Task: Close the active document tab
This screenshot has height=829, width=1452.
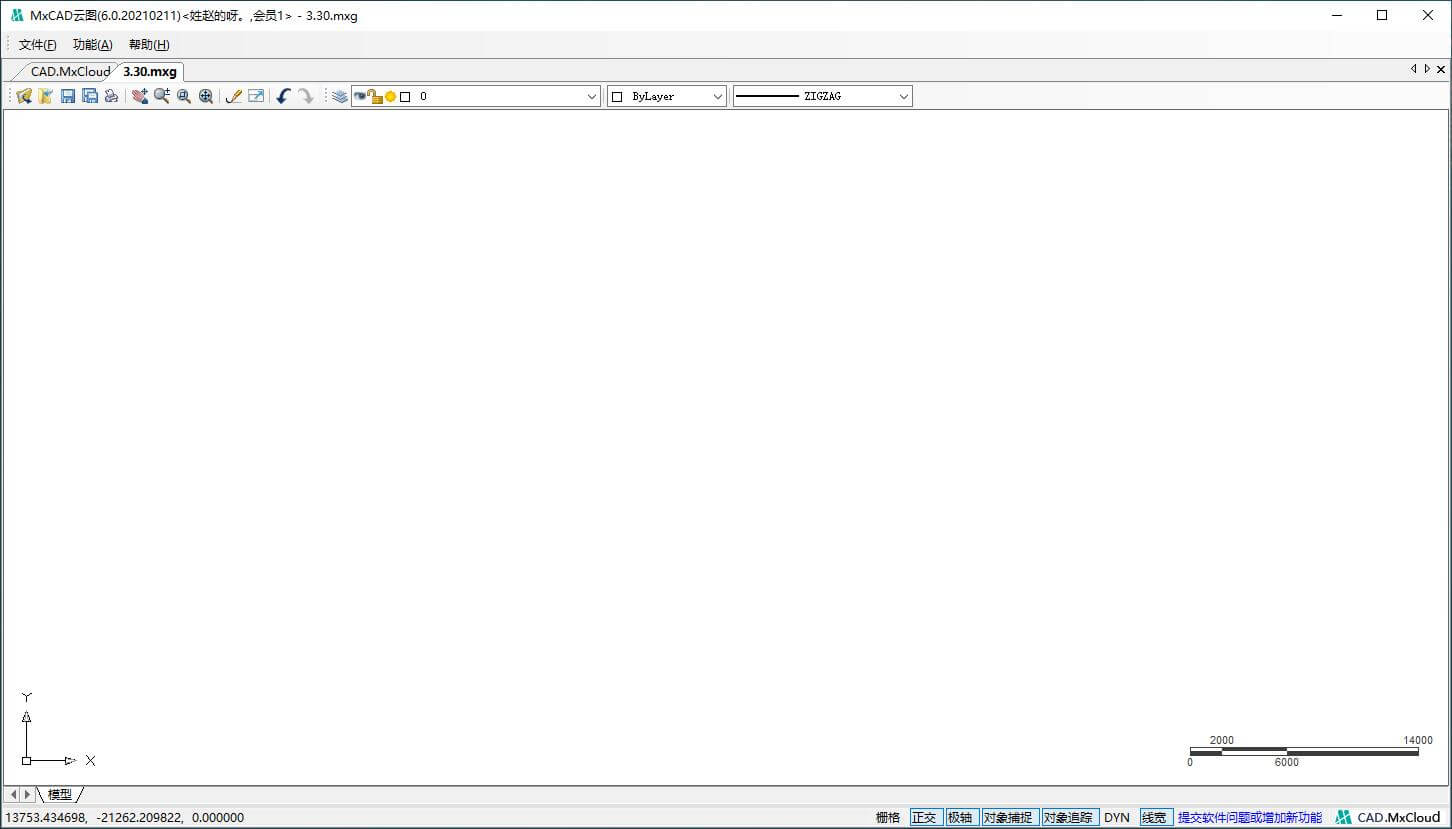Action: tap(1441, 69)
